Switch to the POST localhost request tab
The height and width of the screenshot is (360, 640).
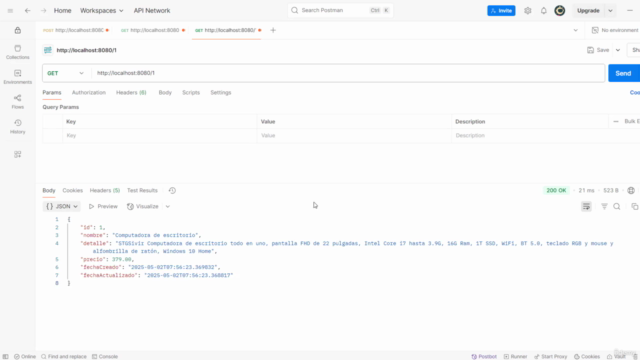76,30
